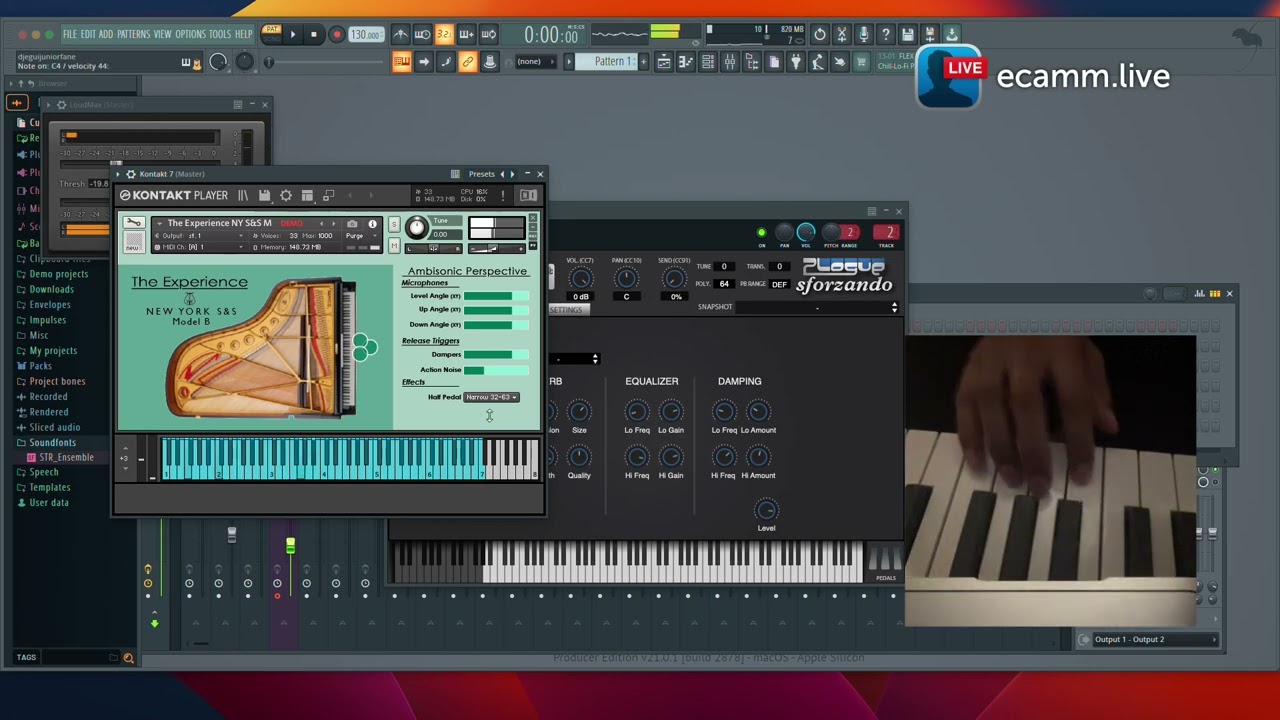
Task: Toggle the 3.2.1 countdown before recording
Action: coord(444,34)
